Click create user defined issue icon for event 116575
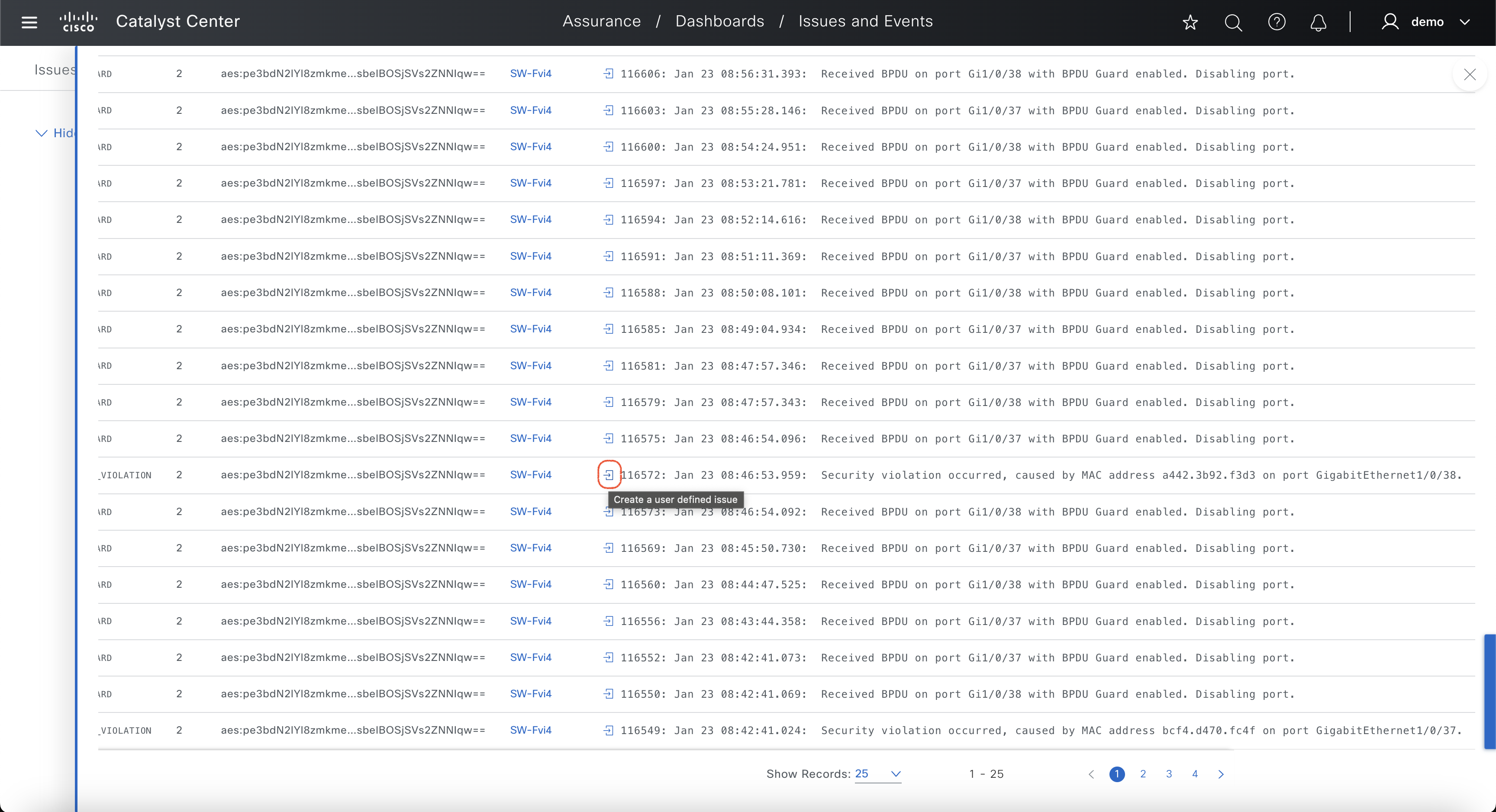 (608, 438)
